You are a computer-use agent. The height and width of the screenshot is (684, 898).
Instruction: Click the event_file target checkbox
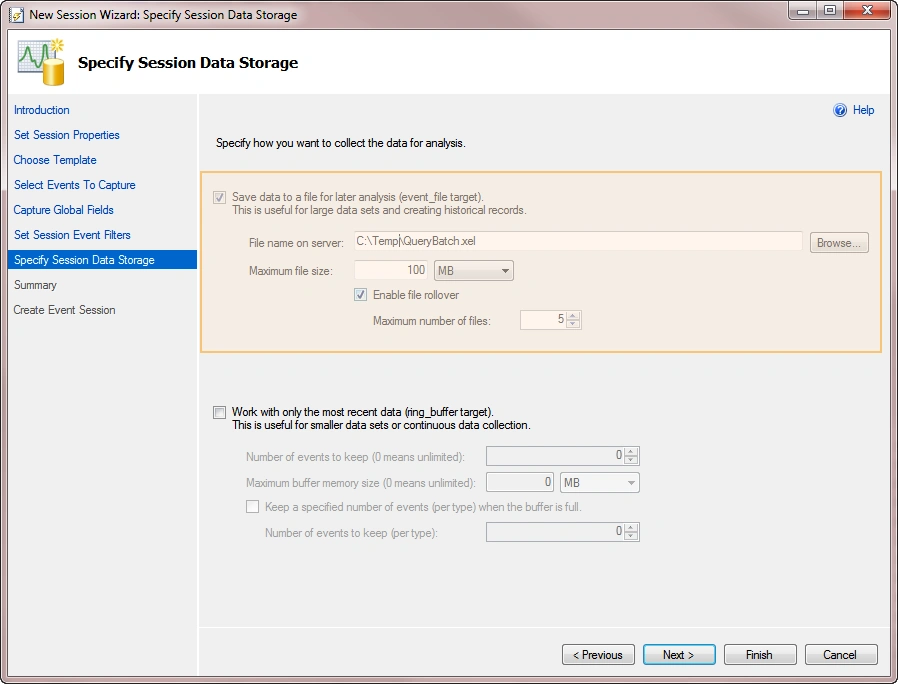tap(219, 197)
